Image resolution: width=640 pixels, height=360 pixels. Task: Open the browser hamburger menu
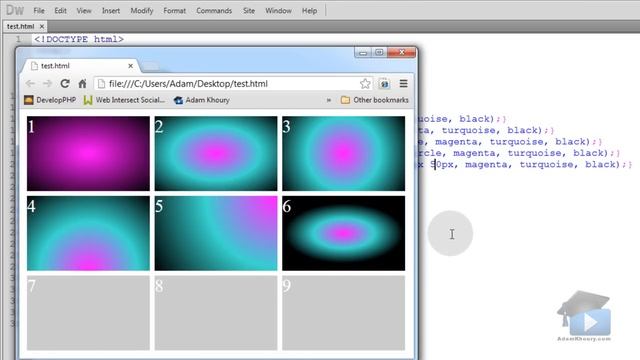pos(404,84)
